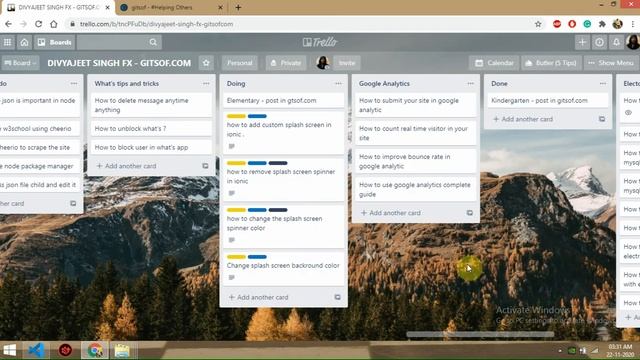640x360 pixels.
Task: Open list actions for Google Analytics
Action: coord(471,83)
